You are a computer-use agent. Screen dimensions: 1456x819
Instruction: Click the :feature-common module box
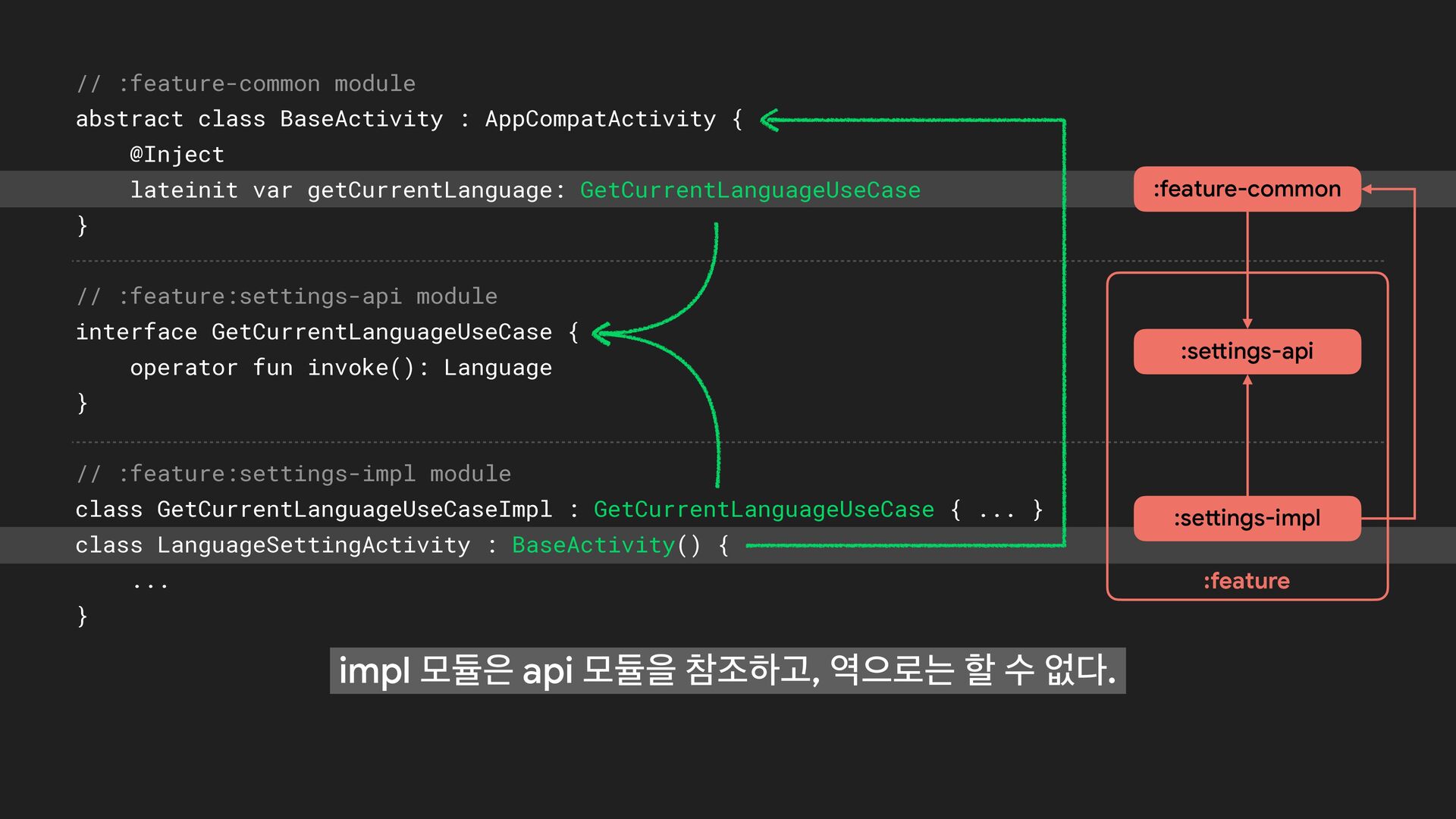click(1247, 189)
